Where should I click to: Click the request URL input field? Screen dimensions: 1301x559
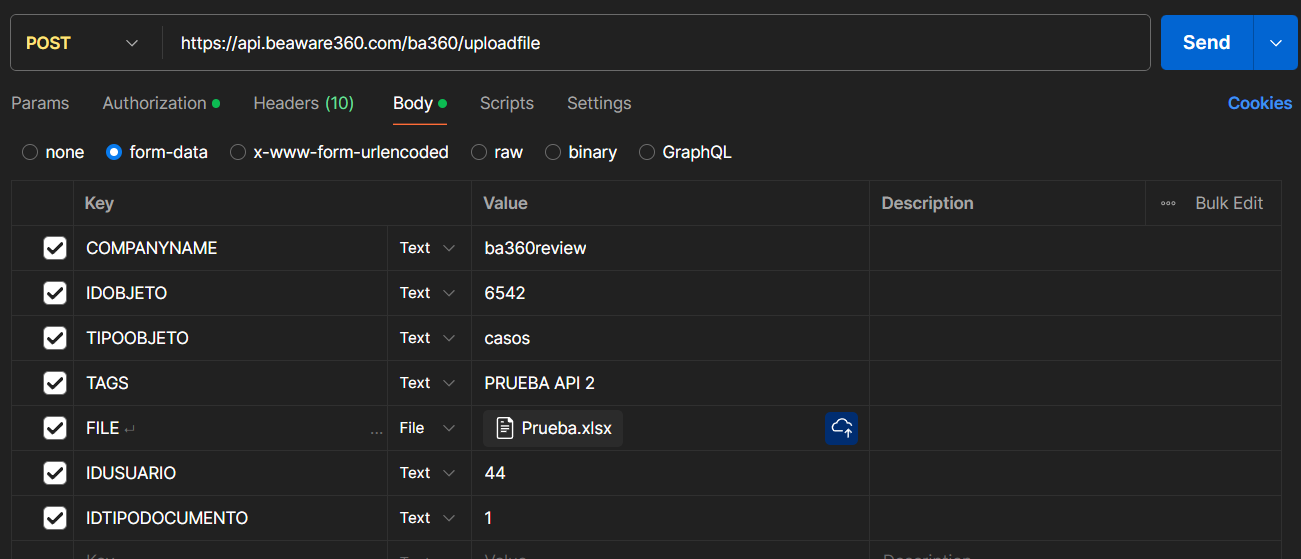[x=660, y=43]
